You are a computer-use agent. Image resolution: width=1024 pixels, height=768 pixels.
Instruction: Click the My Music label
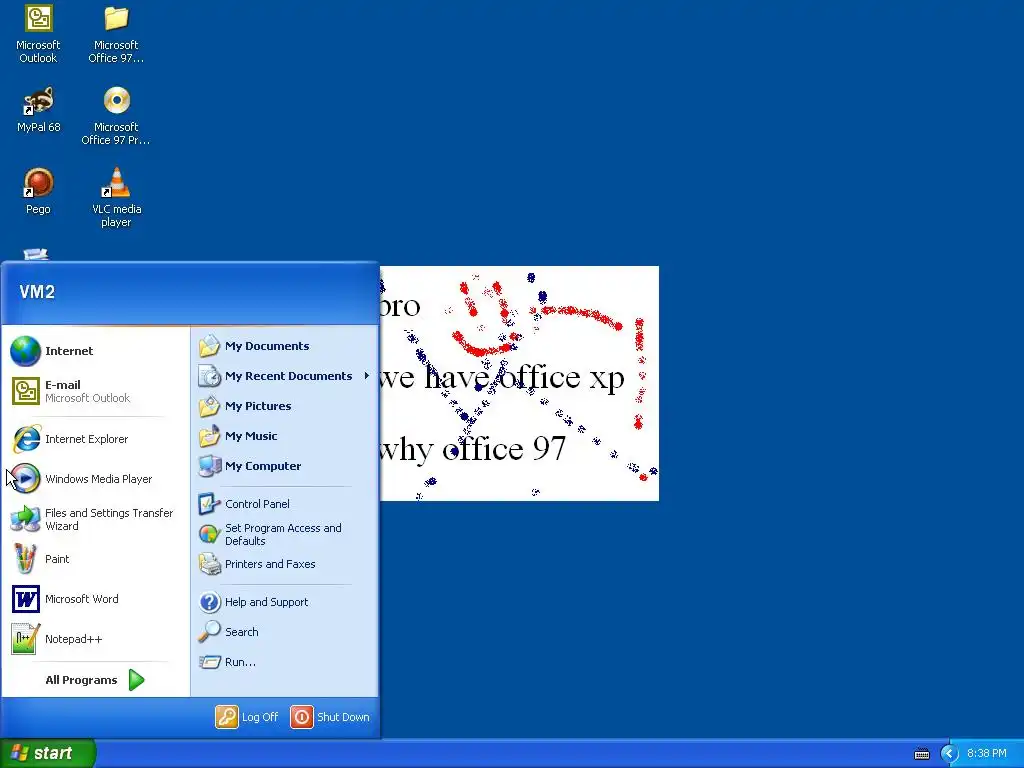[251, 436]
